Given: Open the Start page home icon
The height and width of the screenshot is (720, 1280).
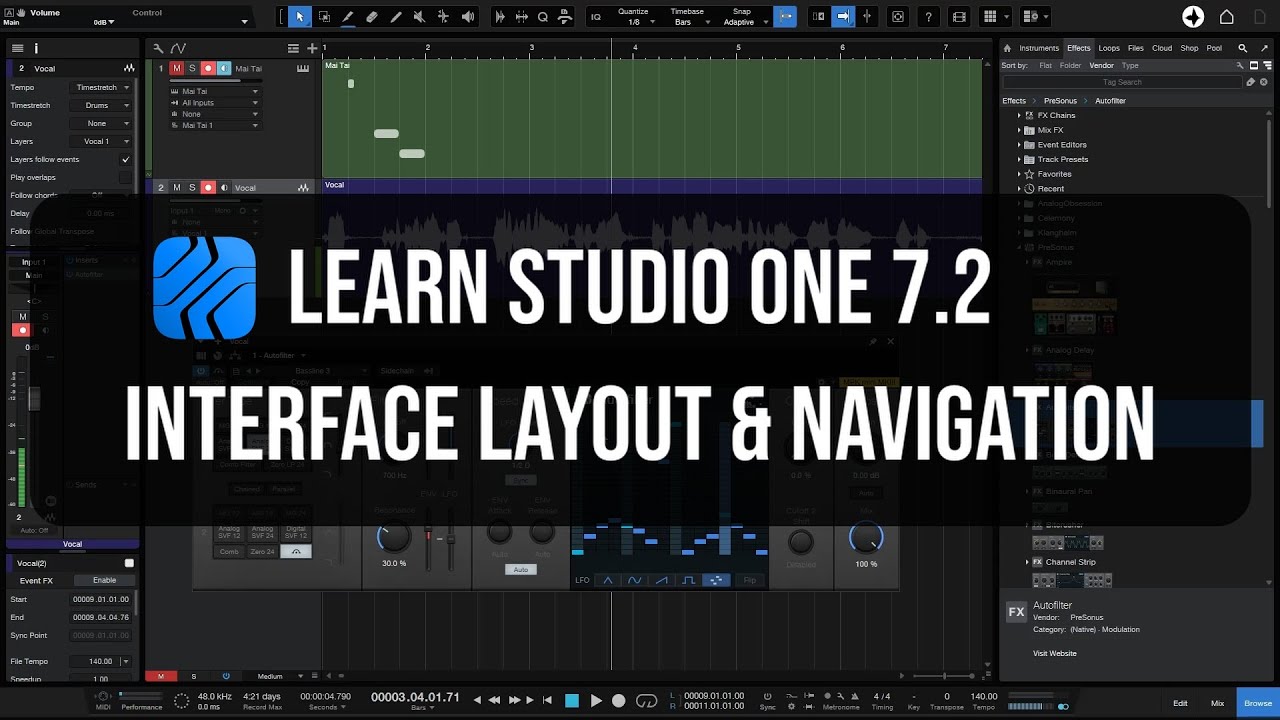Looking at the screenshot, I should coord(1227,17).
